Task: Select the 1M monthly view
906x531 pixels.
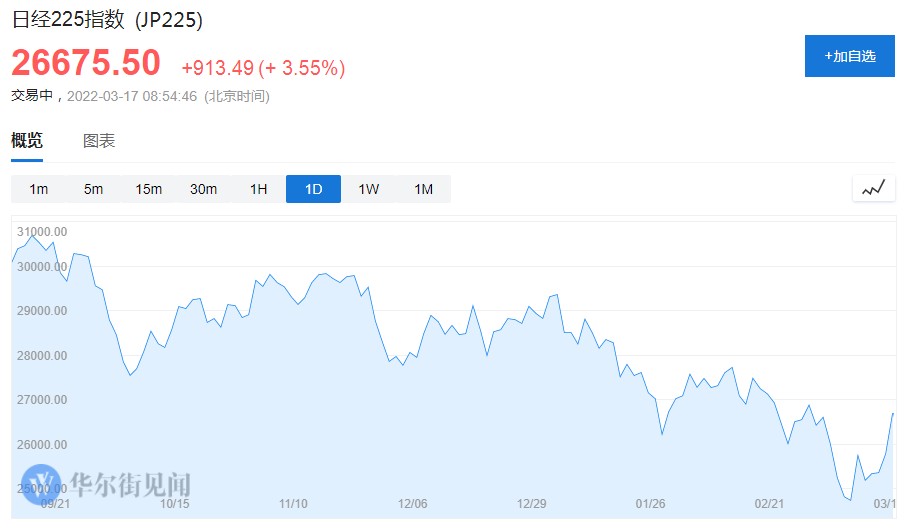Action: tap(423, 189)
